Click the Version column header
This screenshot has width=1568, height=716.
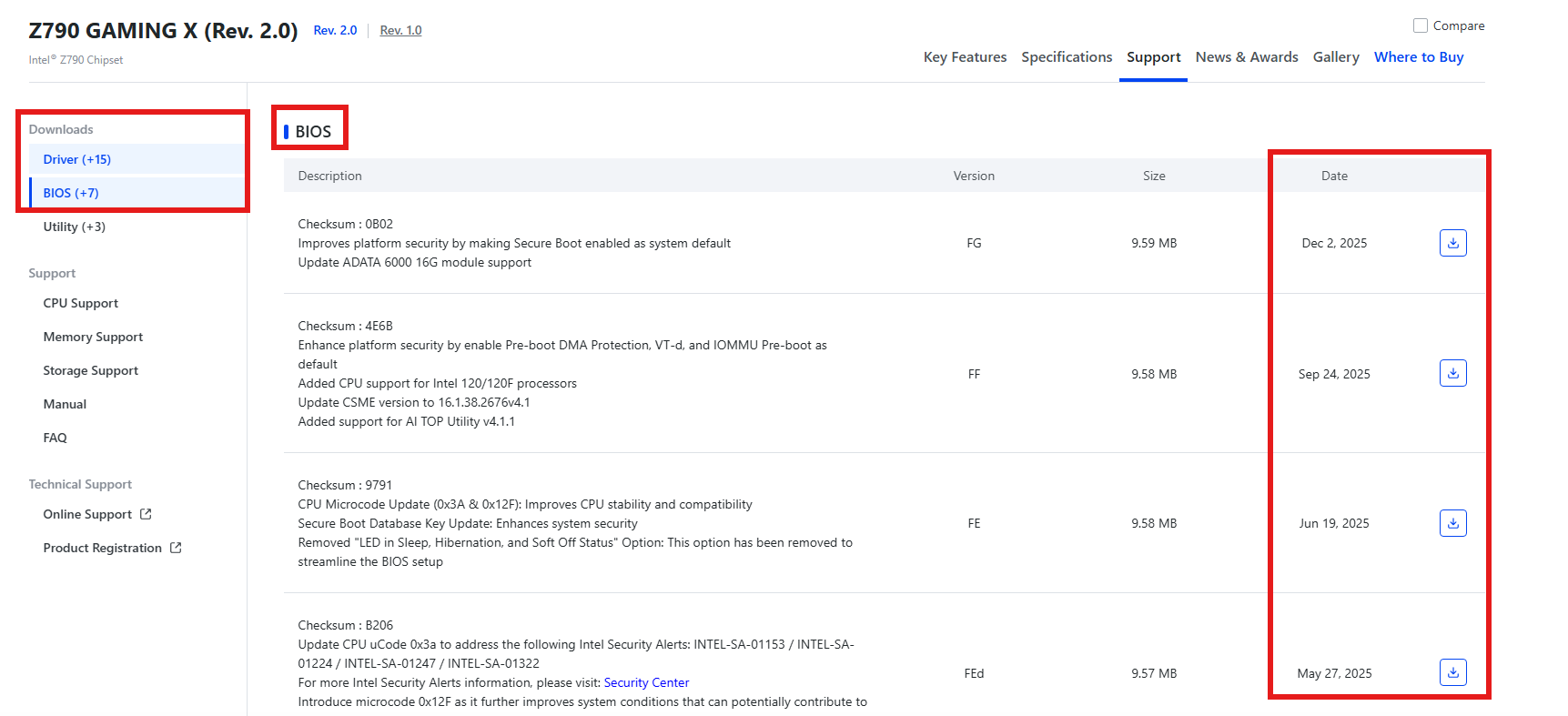point(974,176)
